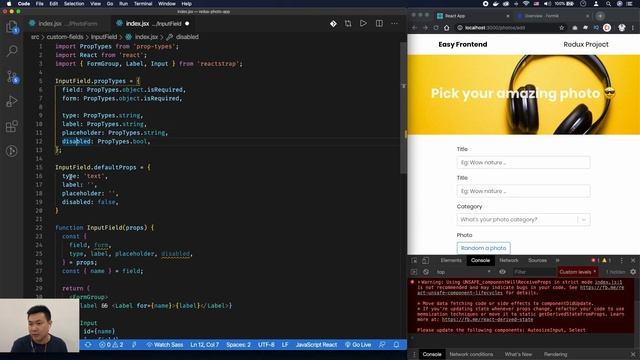Click the feedback icon in the status bar
This screenshot has height=360, width=640.
(382, 345)
